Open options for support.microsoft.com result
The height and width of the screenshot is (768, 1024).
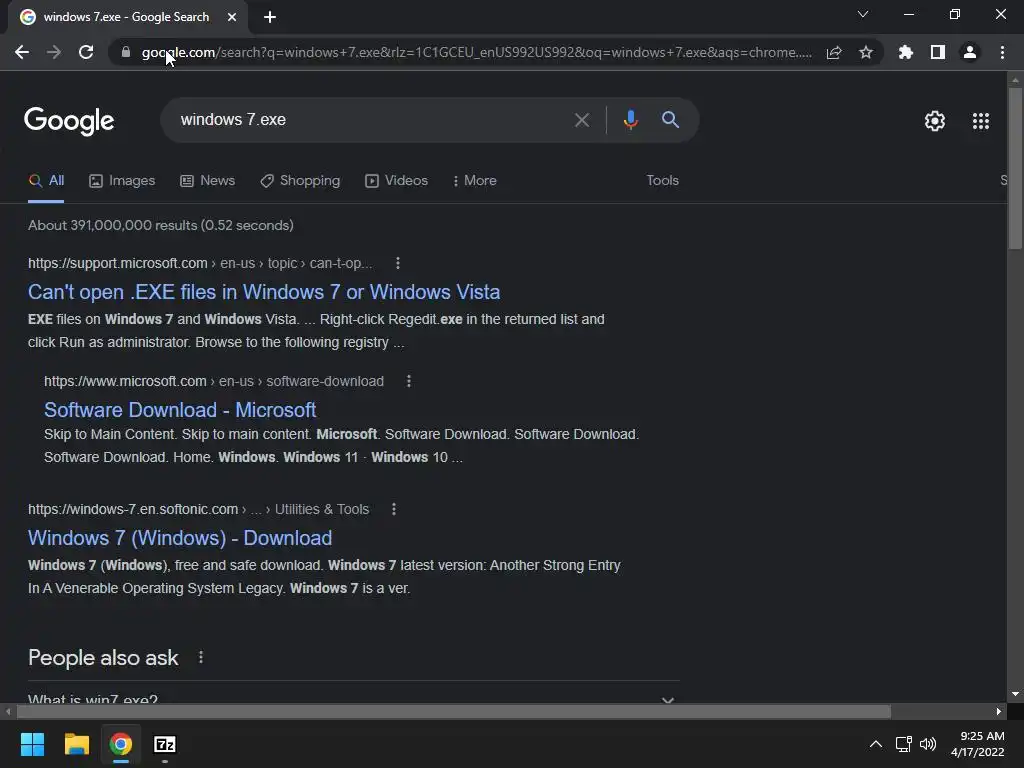click(398, 263)
